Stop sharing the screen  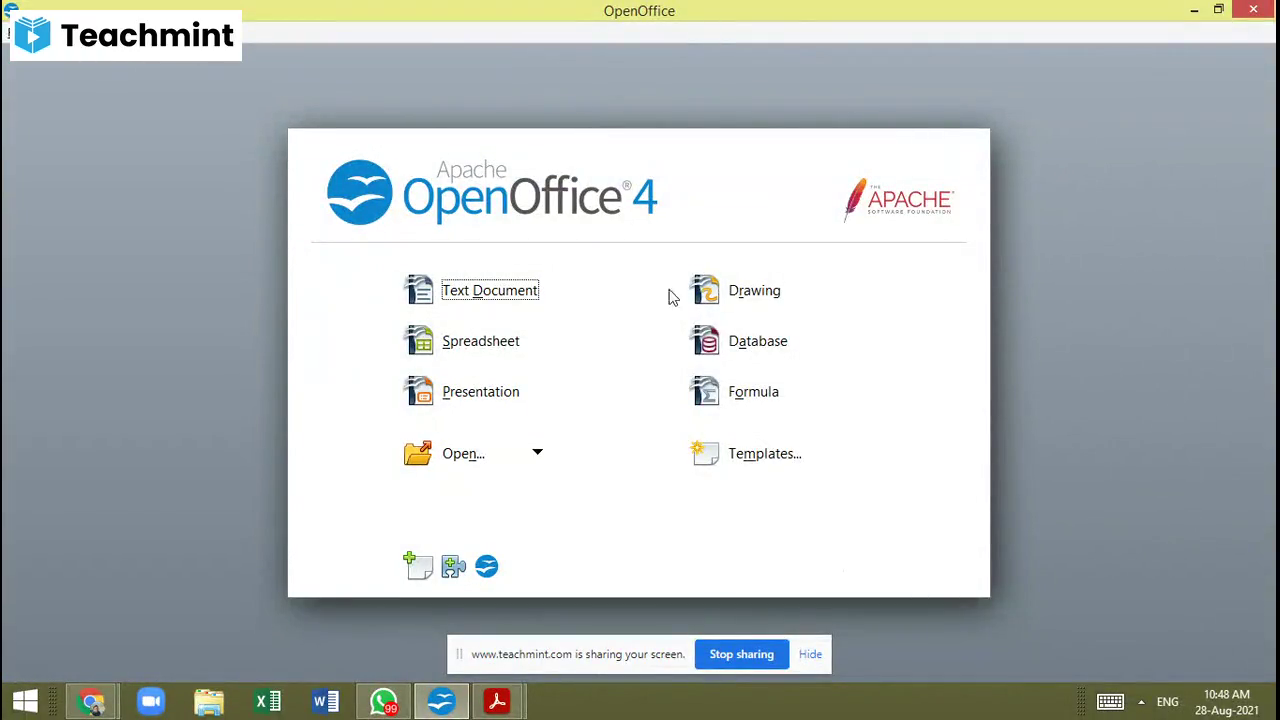(742, 654)
